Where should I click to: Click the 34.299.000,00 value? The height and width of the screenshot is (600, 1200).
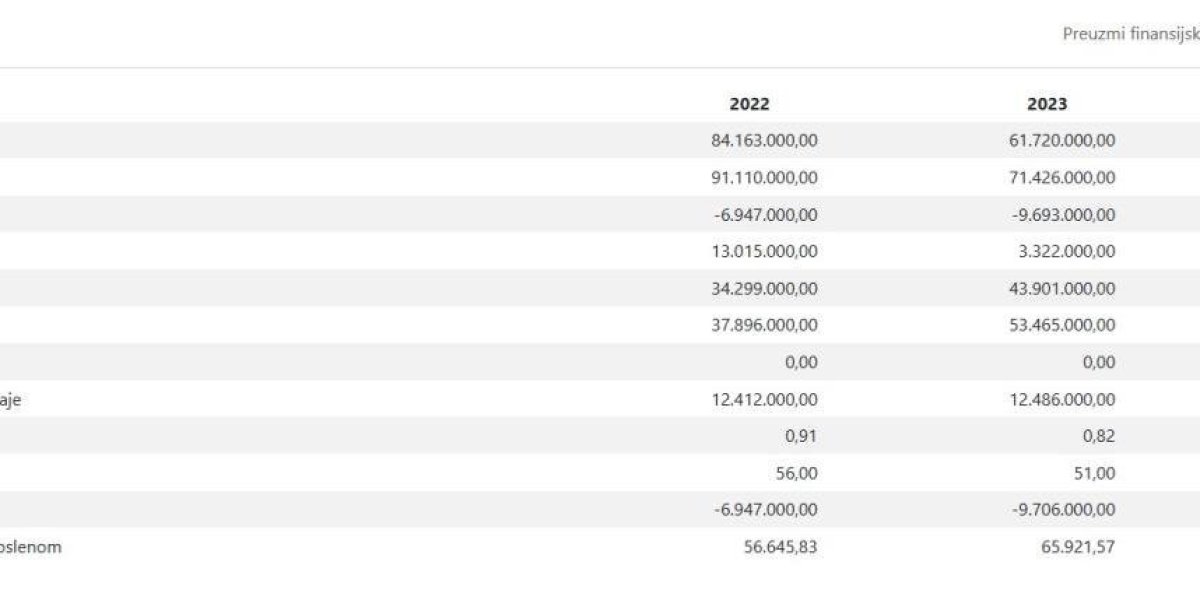click(764, 289)
